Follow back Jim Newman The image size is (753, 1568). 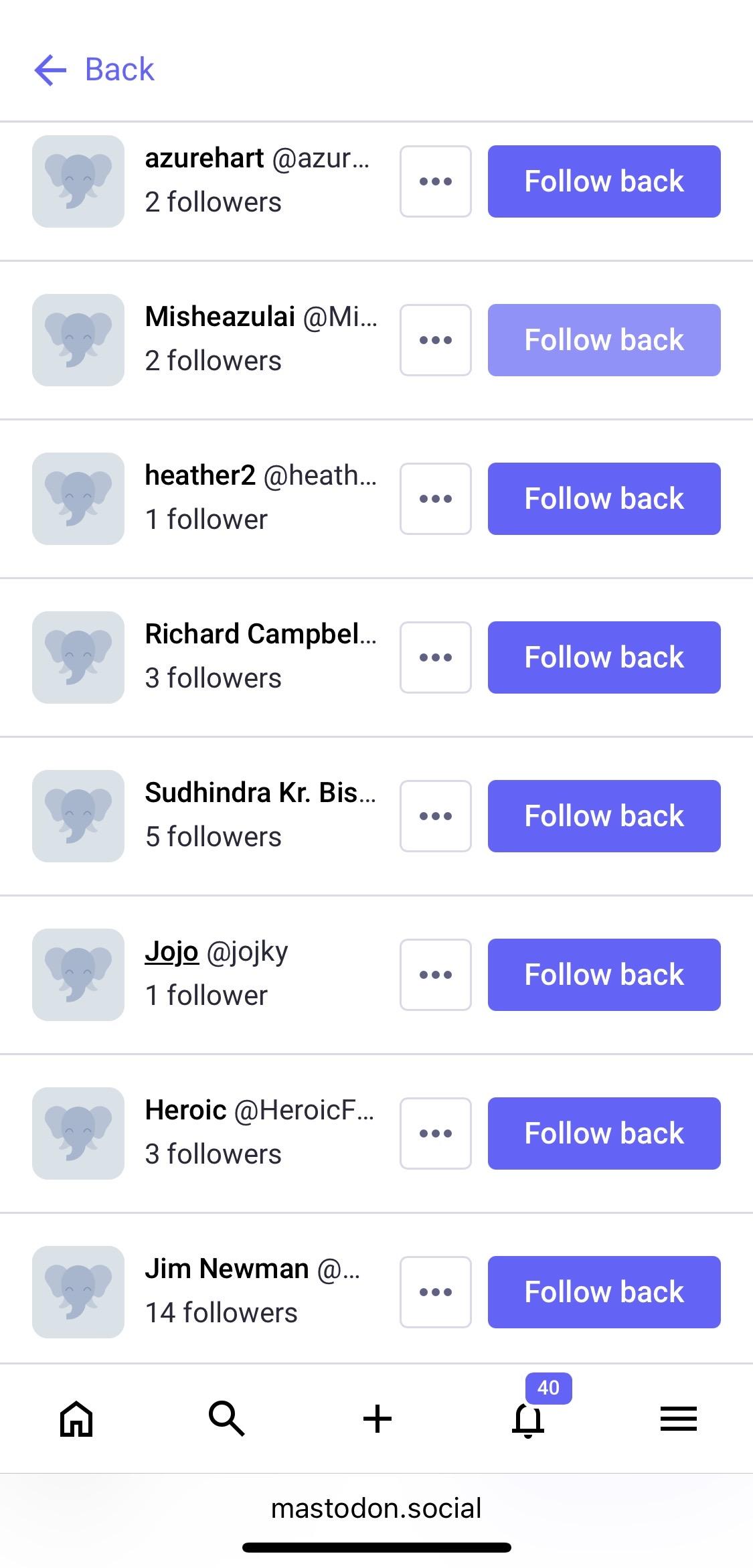pos(604,1292)
